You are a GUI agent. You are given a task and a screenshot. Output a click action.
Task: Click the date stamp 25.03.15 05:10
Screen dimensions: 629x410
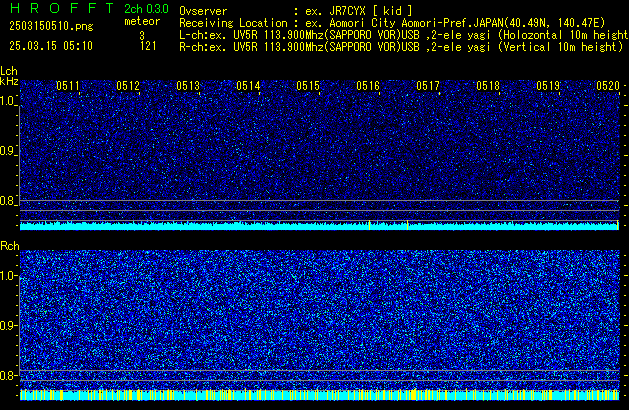51,46
